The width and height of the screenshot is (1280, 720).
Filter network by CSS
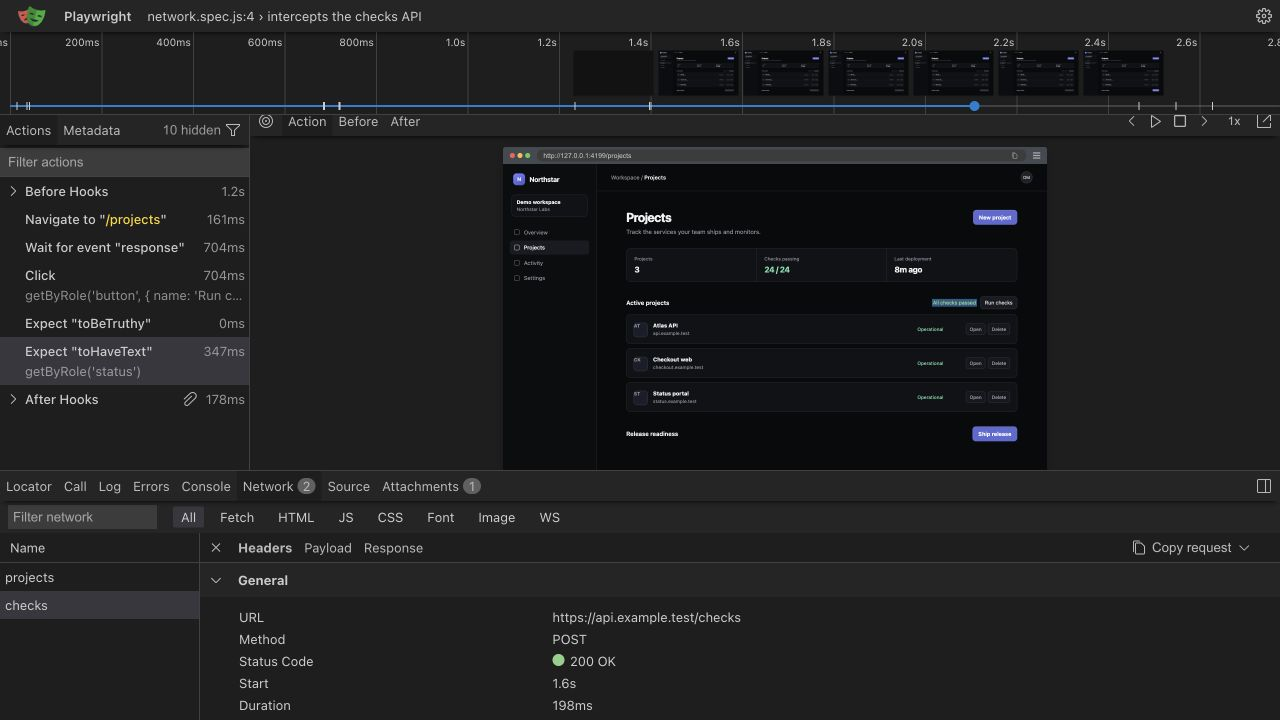point(390,517)
